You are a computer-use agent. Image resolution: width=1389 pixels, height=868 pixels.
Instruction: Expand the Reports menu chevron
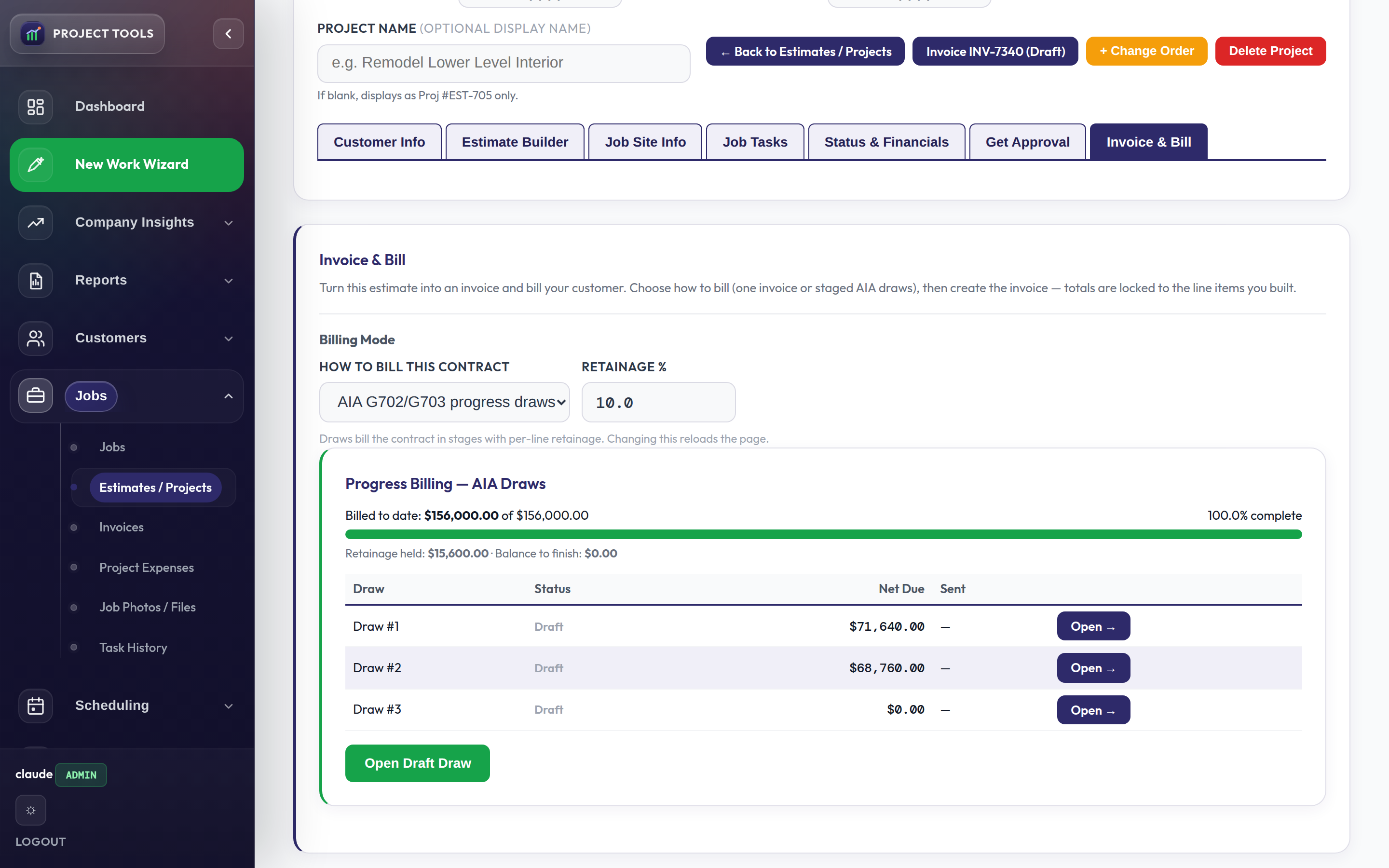pos(229,281)
